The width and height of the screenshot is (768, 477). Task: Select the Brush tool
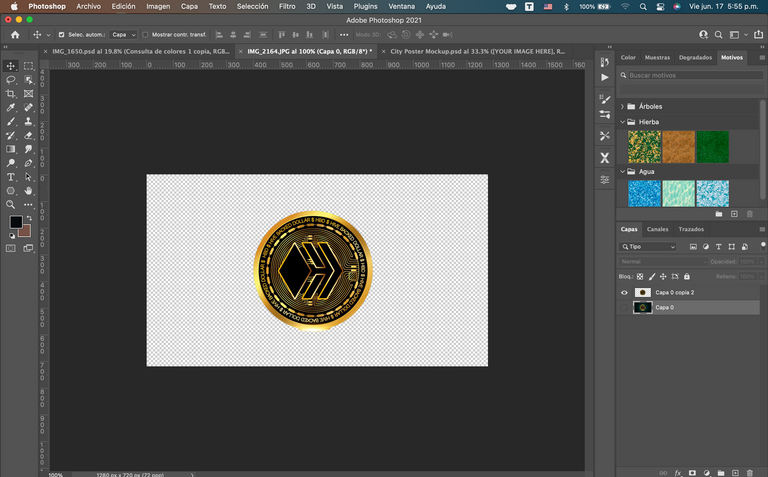point(11,121)
